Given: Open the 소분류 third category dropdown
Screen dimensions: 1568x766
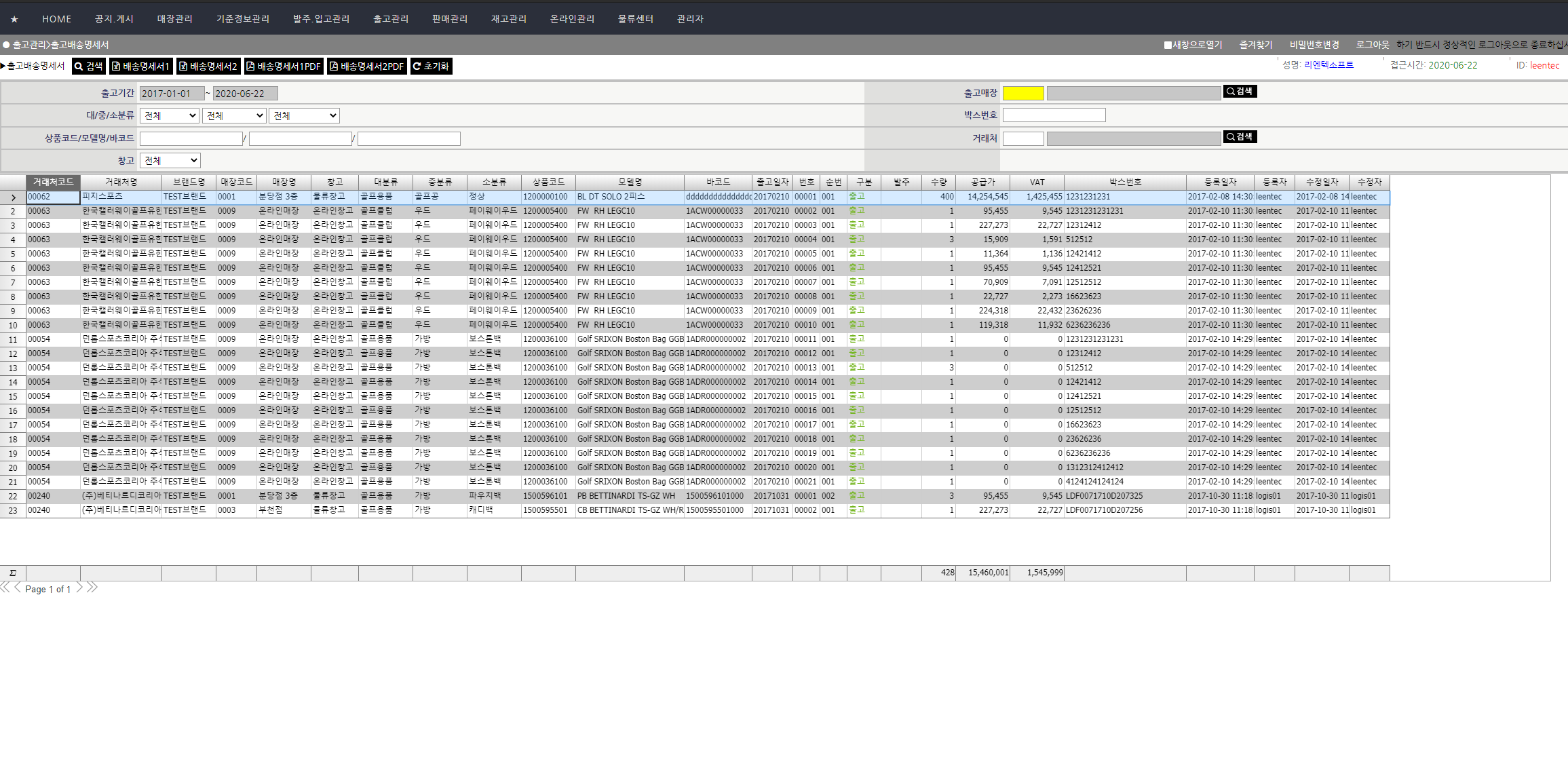Looking at the screenshot, I should click(x=303, y=116).
